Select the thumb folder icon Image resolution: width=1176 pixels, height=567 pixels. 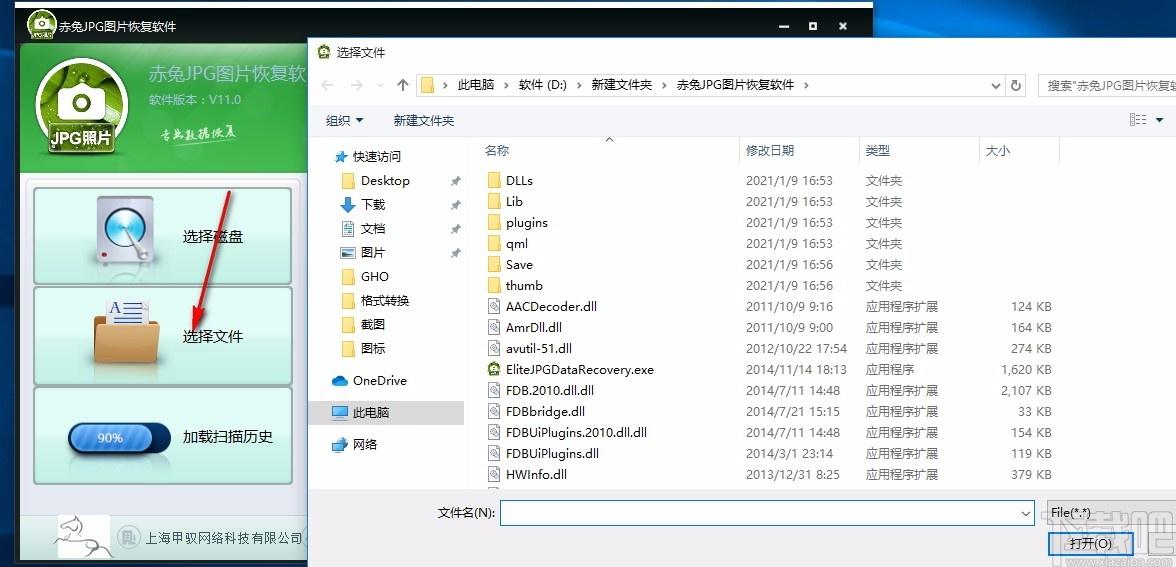click(x=494, y=286)
